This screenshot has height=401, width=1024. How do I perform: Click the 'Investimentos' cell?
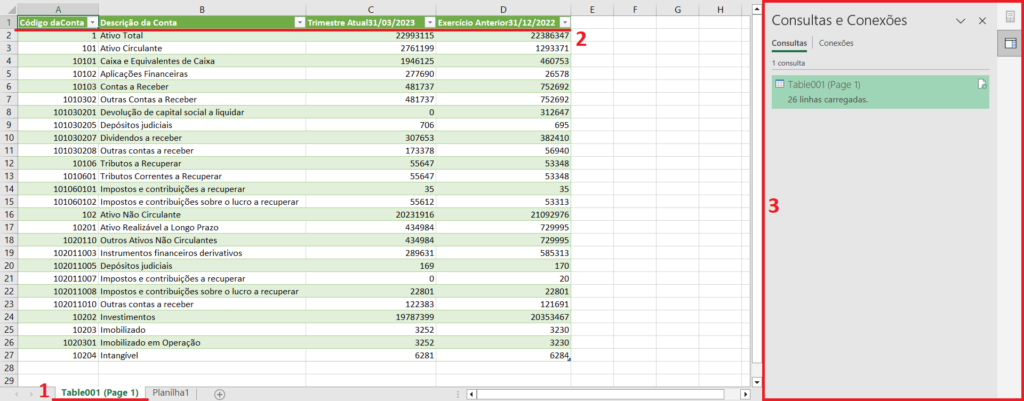(202, 317)
